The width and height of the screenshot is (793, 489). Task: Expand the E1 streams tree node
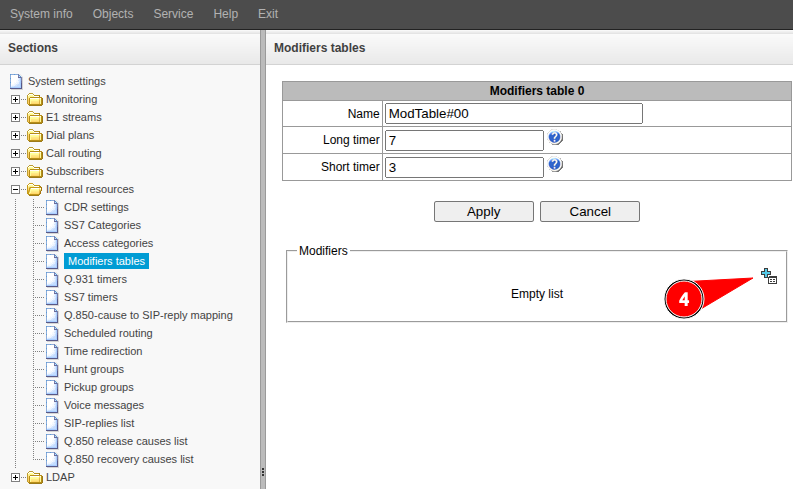[15, 118]
